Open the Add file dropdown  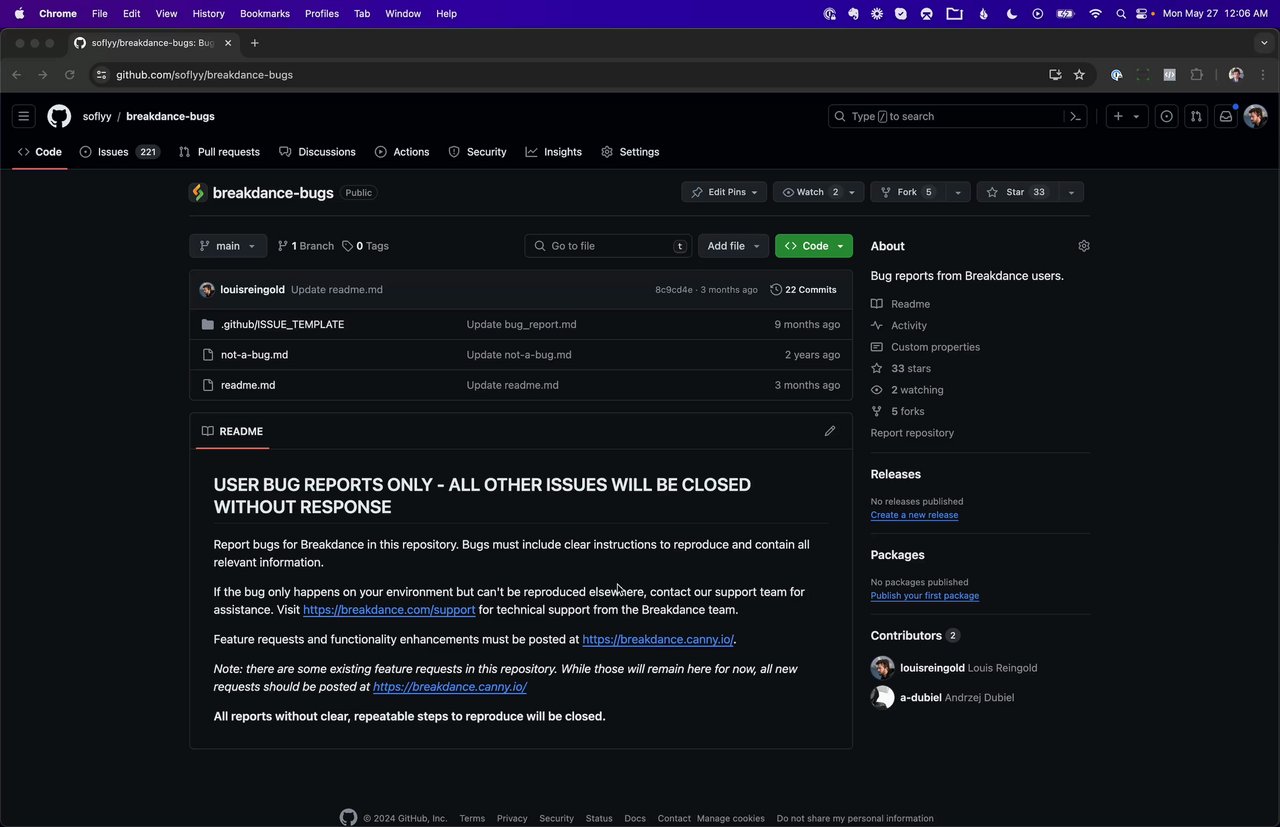tap(734, 246)
